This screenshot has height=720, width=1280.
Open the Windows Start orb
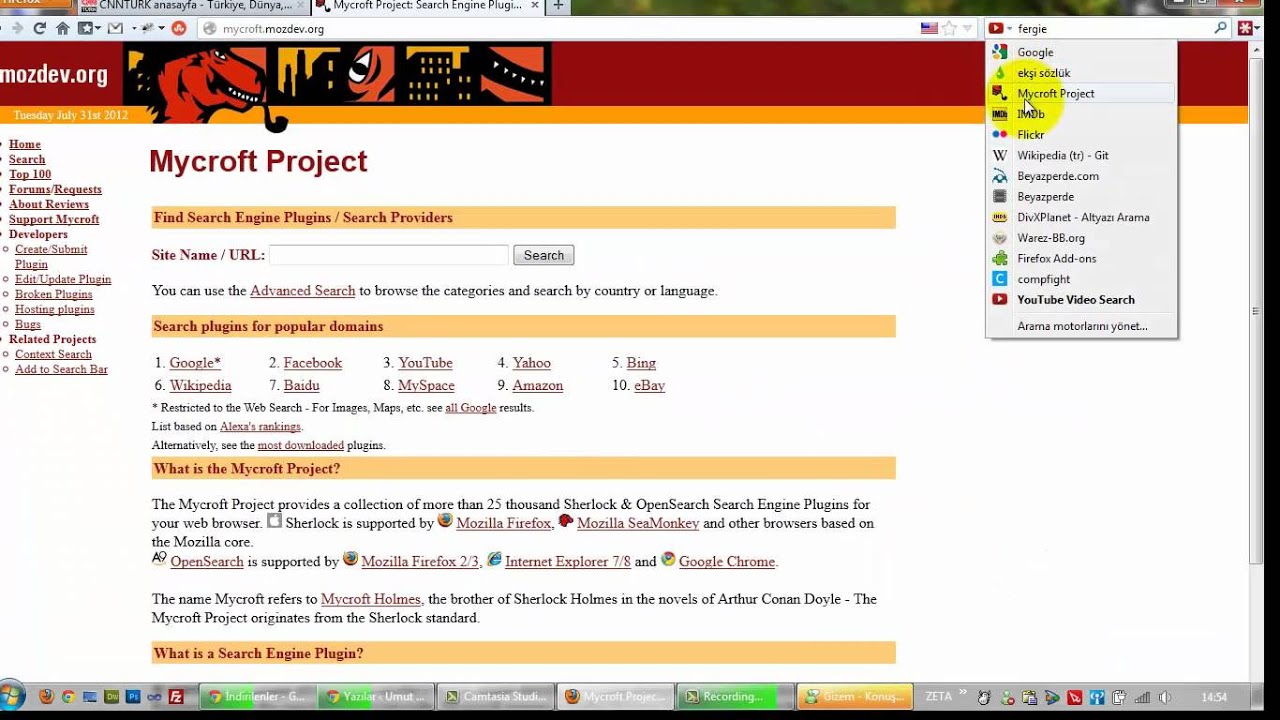(x=11, y=696)
